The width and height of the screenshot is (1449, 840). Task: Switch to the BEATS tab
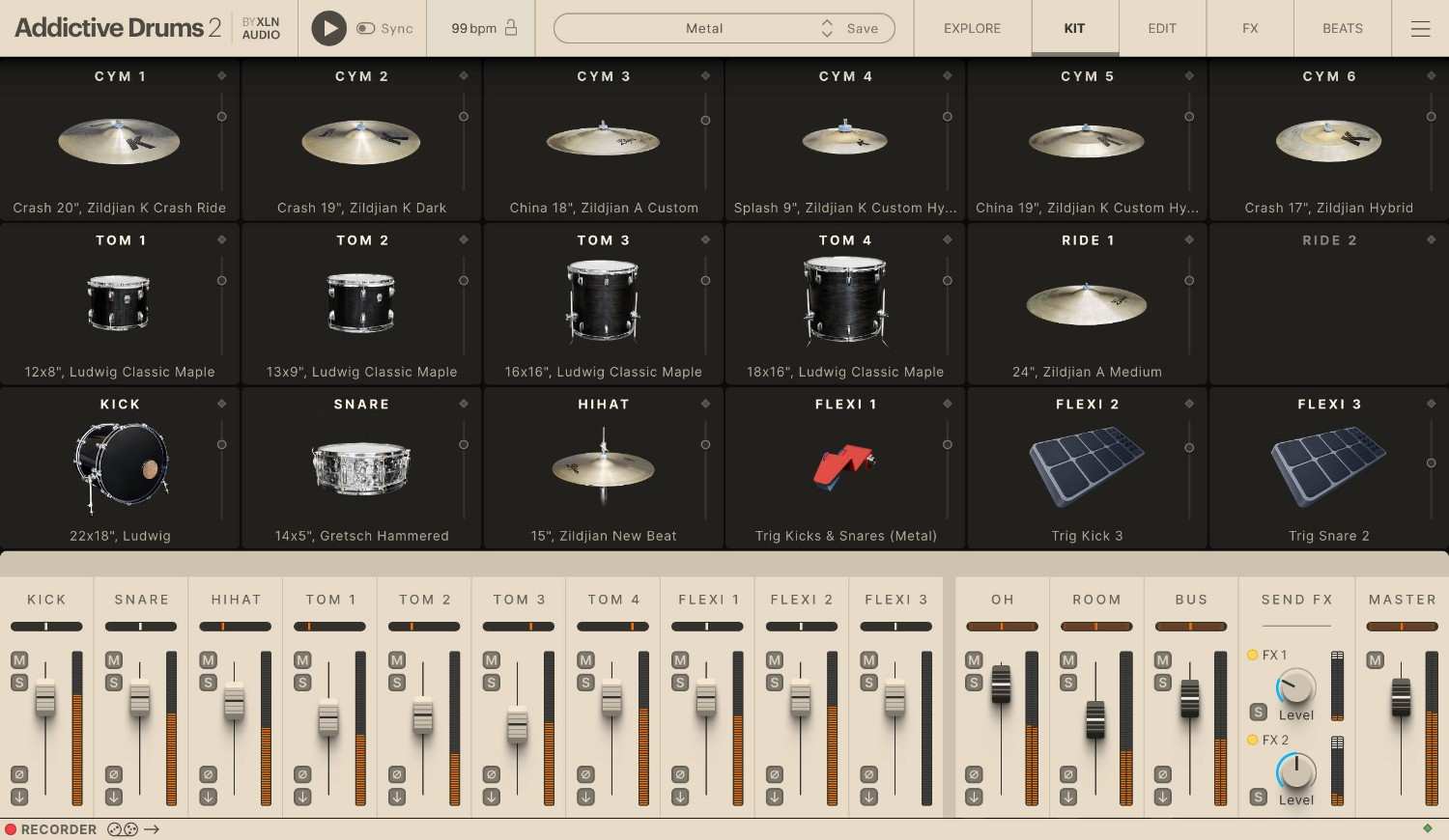(x=1342, y=28)
